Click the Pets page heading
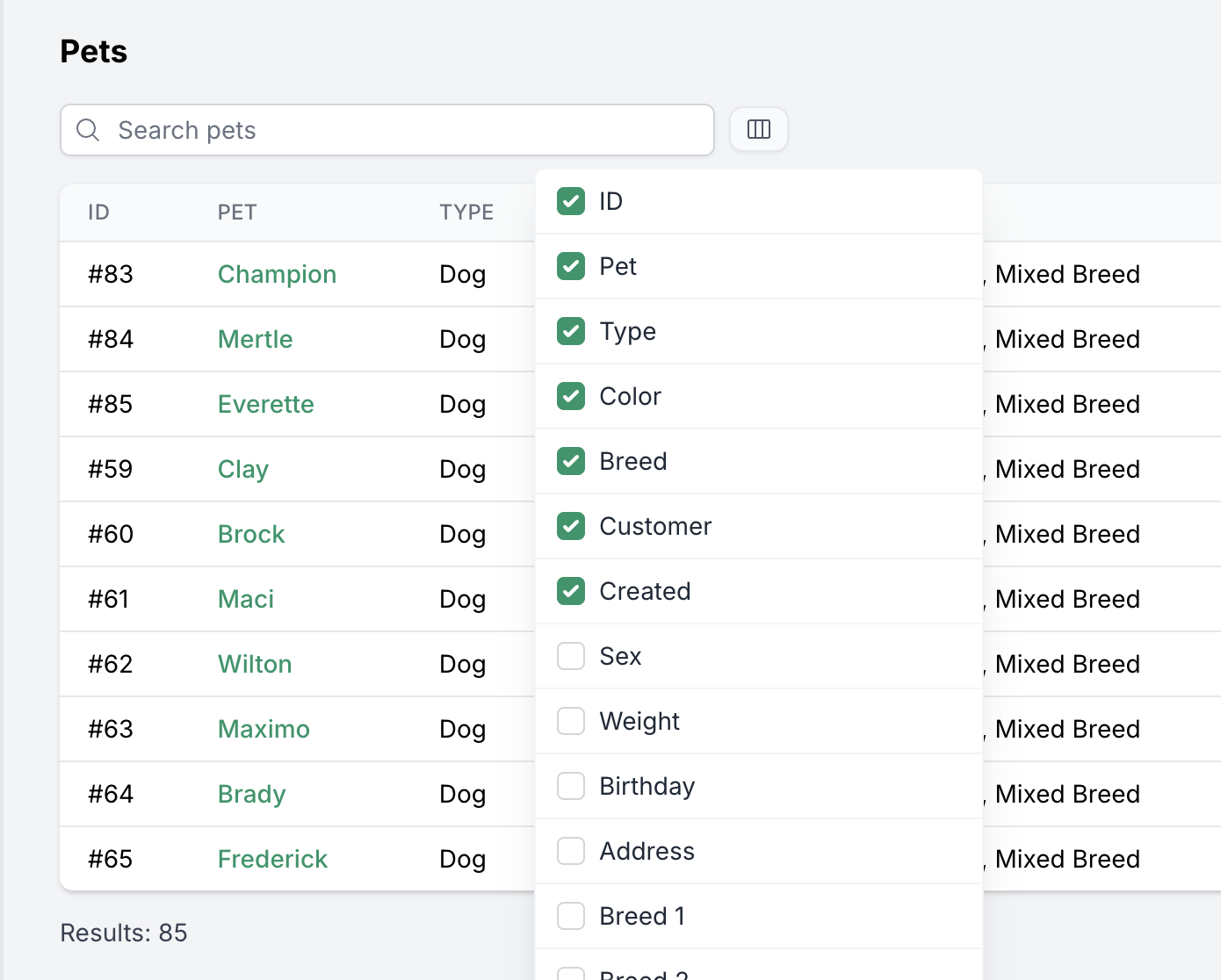Screen dimensions: 1221x980 click(x=94, y=52)
